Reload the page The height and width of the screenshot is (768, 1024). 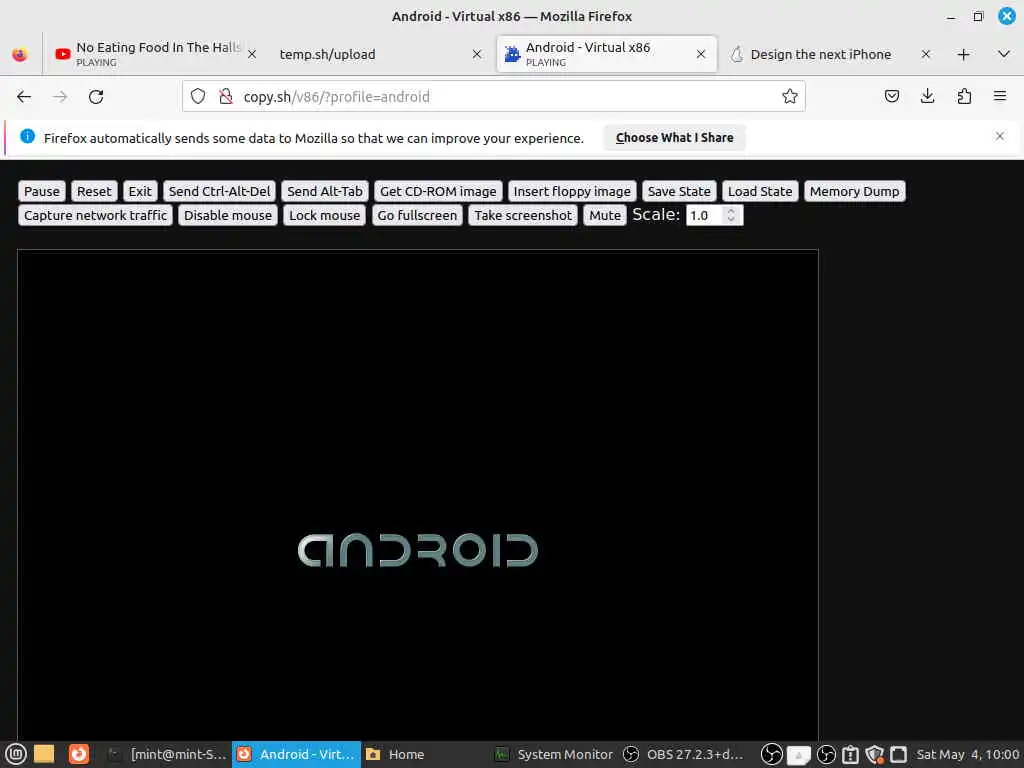(96, 97)
